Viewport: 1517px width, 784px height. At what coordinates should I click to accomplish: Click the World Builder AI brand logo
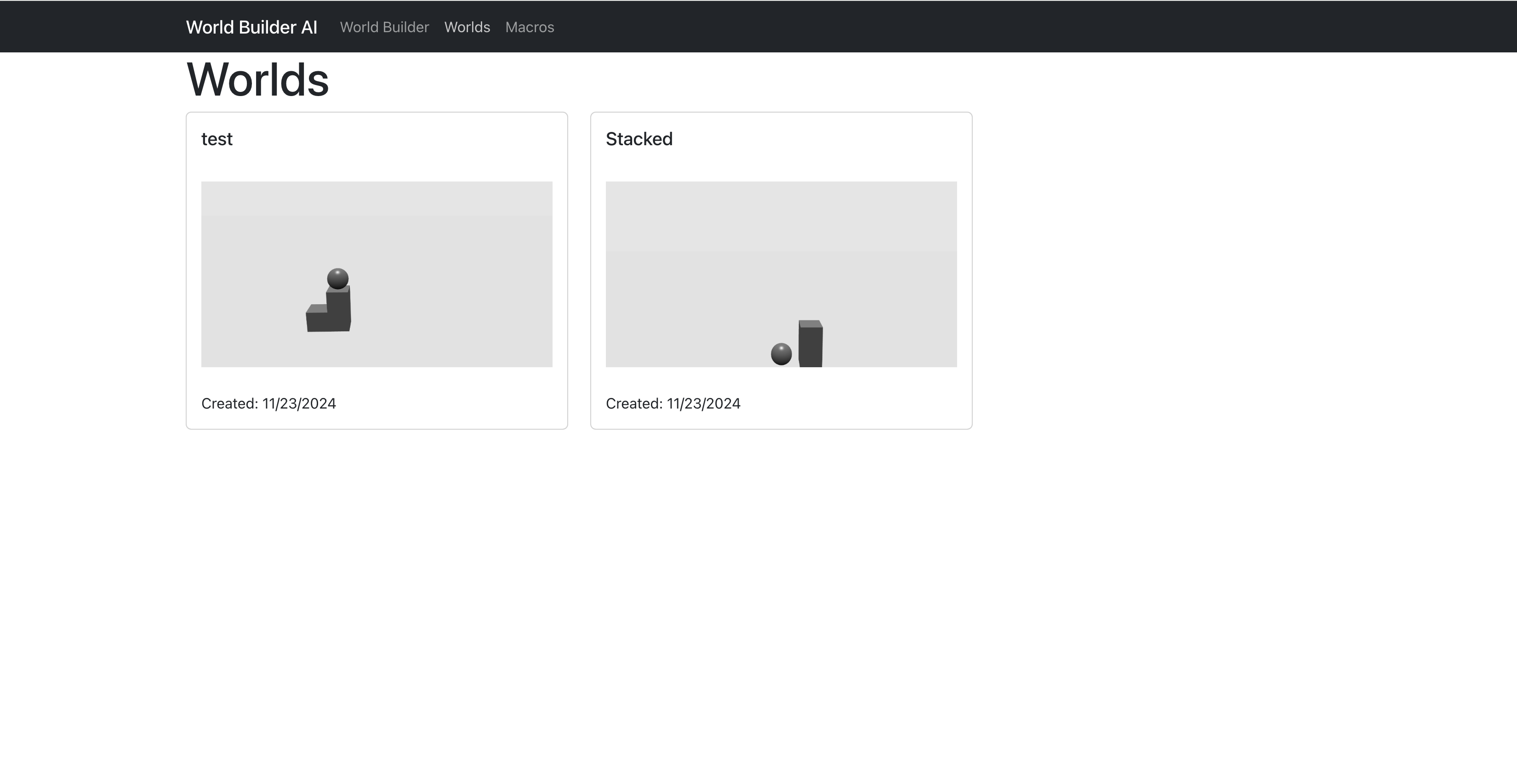[251, 27]
